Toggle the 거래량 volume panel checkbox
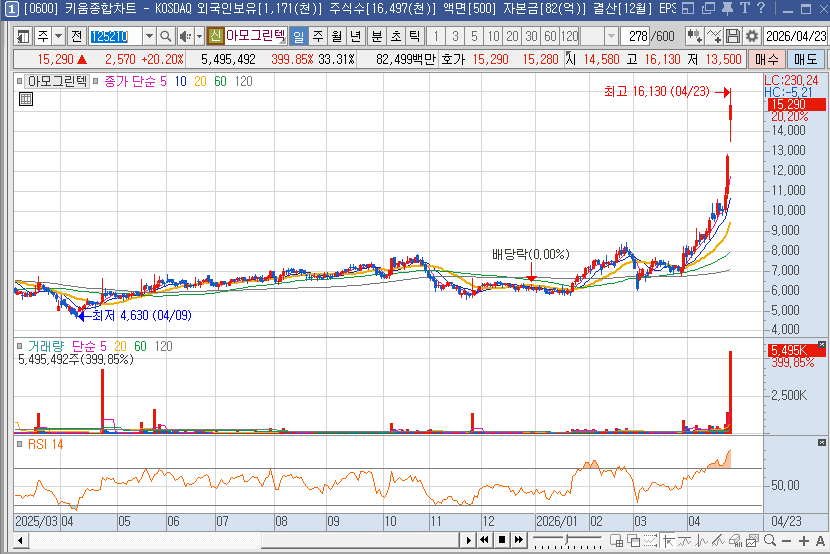 tap(20, 347)
